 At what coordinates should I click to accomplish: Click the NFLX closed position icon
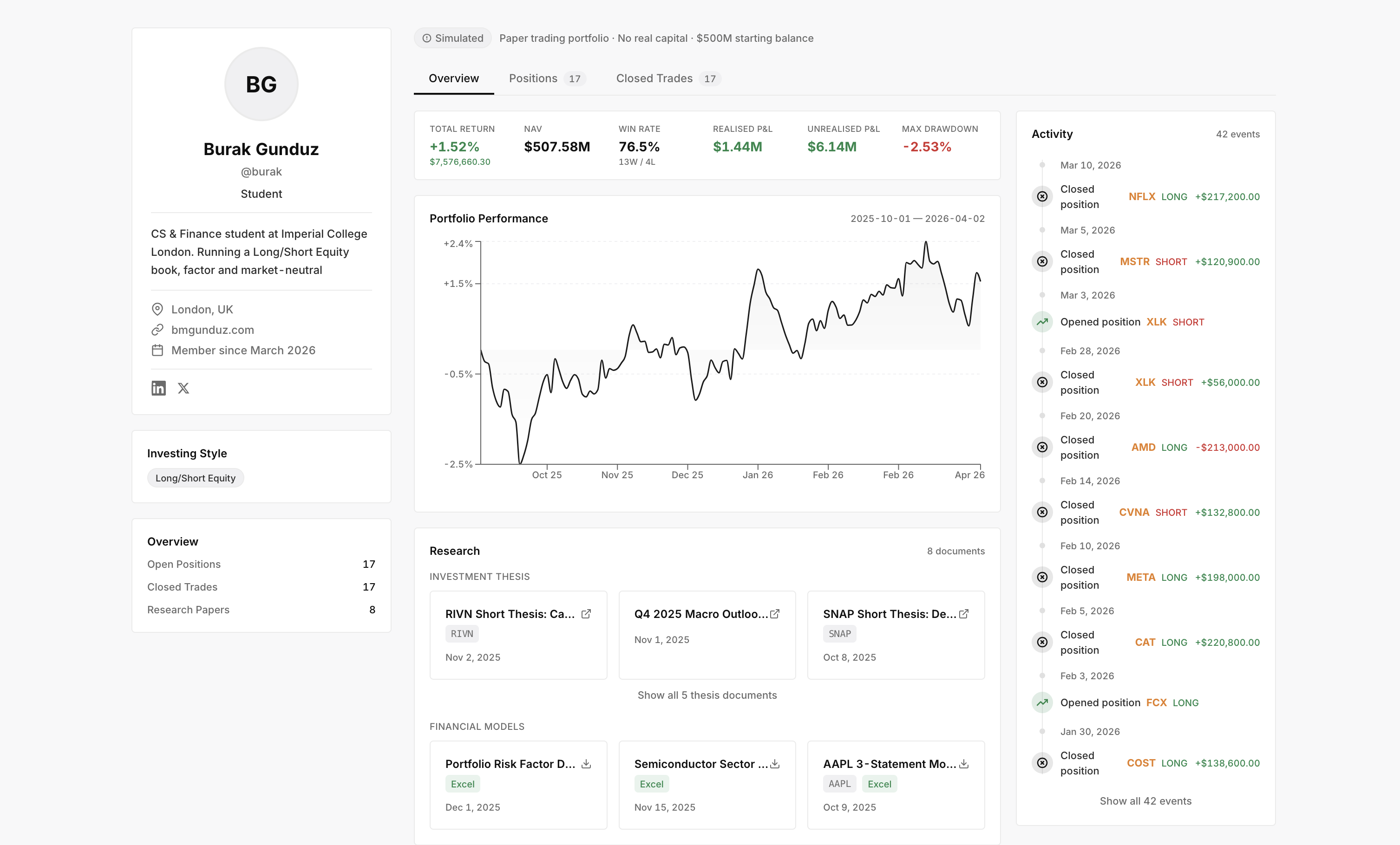(1042, 196)
